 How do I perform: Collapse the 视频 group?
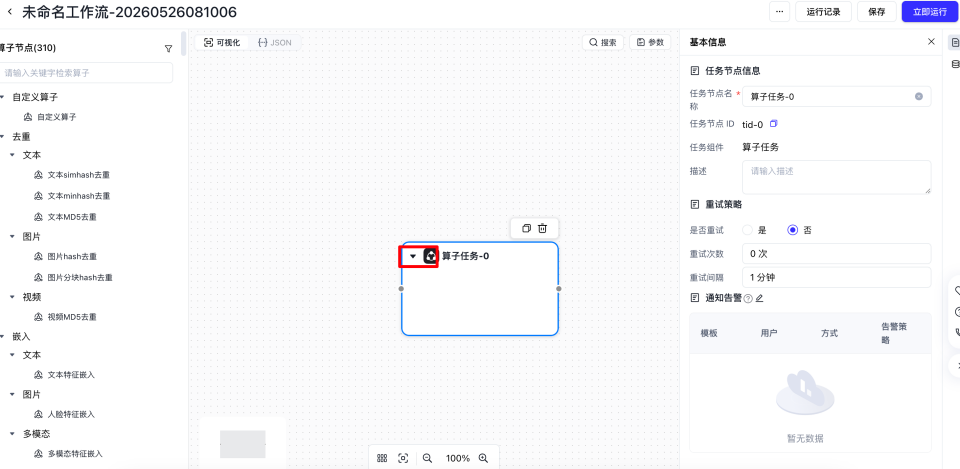(x=12, y=297)
